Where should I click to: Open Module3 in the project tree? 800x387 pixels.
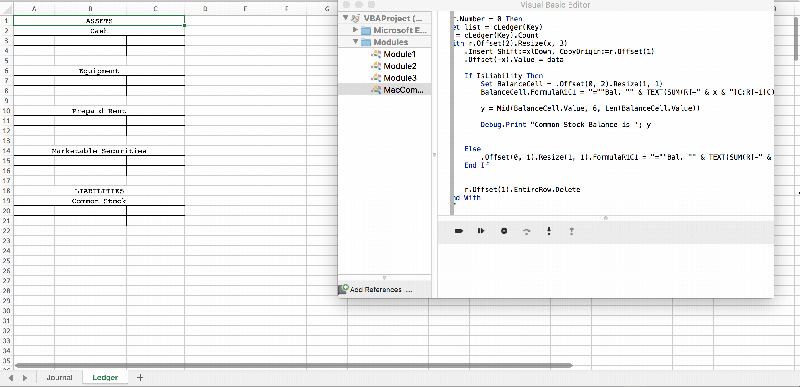pyautogui.click(x=394, y=78)
